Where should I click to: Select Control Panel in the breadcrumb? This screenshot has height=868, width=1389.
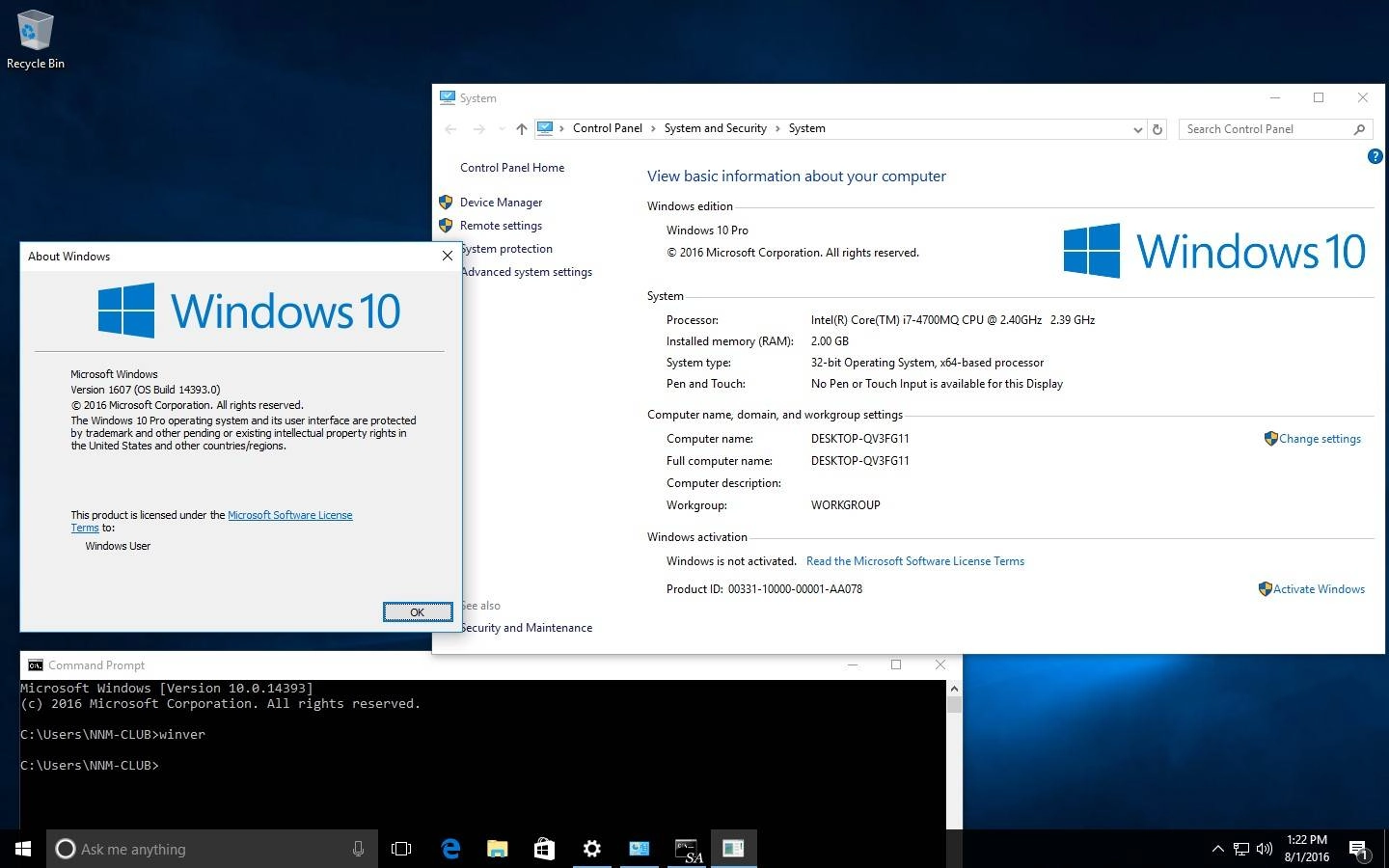[608, 128]
